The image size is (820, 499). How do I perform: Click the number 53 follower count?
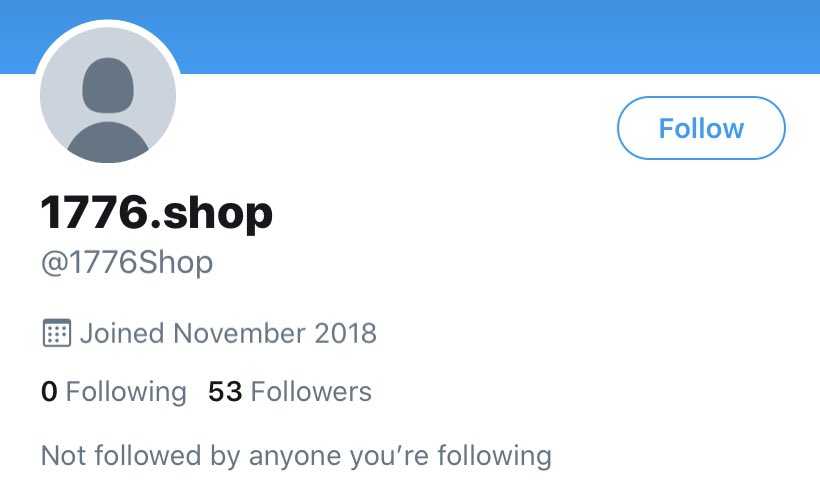coord(225,392)
